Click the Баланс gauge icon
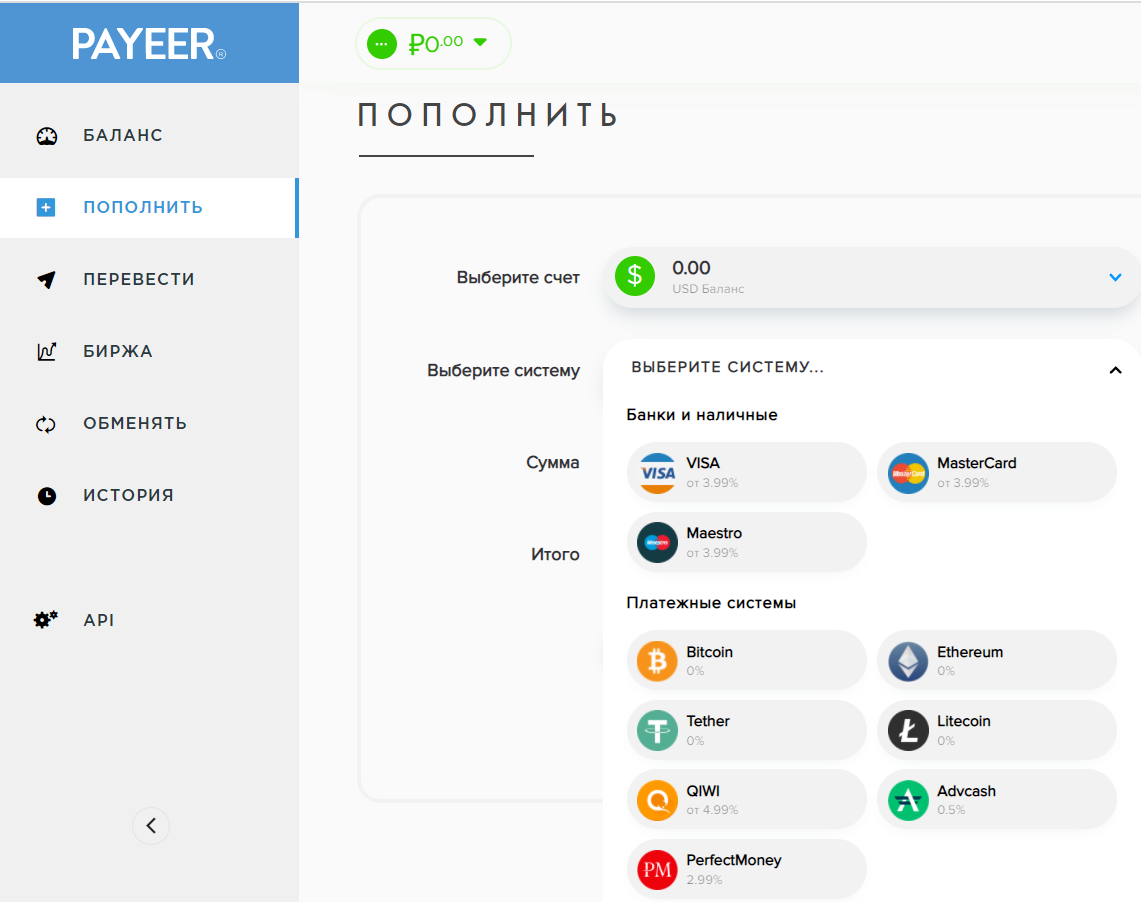The width and height of the screenshot is (1141, 902). click(x=47, y=136)
